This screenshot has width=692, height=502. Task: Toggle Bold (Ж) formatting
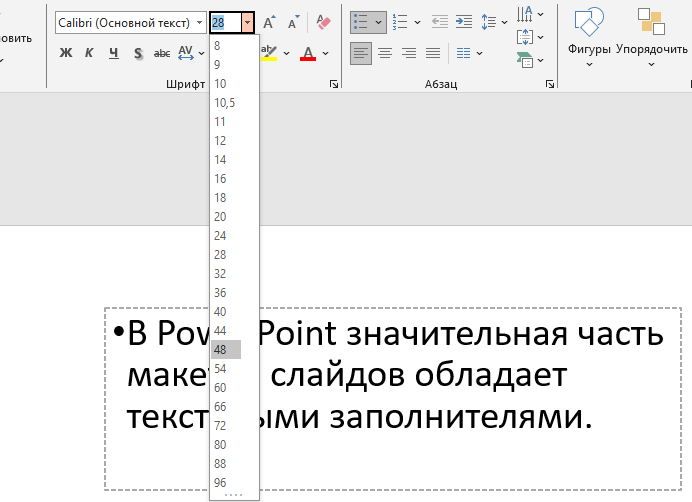pyautogui.click(x=66, y=53)
